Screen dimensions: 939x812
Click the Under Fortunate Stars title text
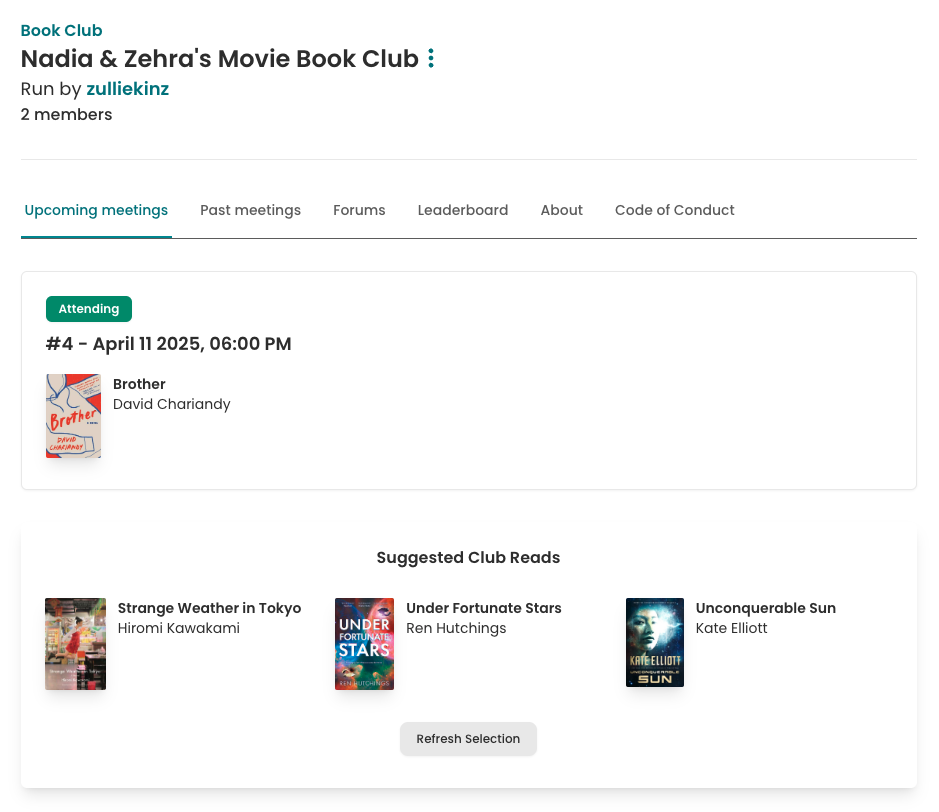click(x=483, y=608)
